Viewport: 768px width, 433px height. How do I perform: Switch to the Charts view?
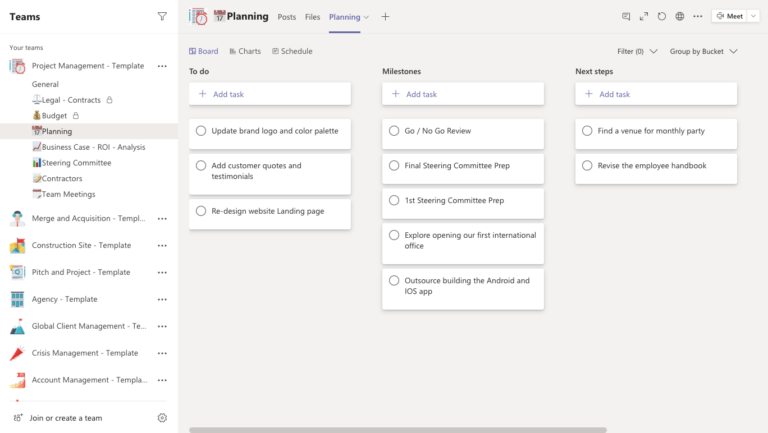(244, 51)
